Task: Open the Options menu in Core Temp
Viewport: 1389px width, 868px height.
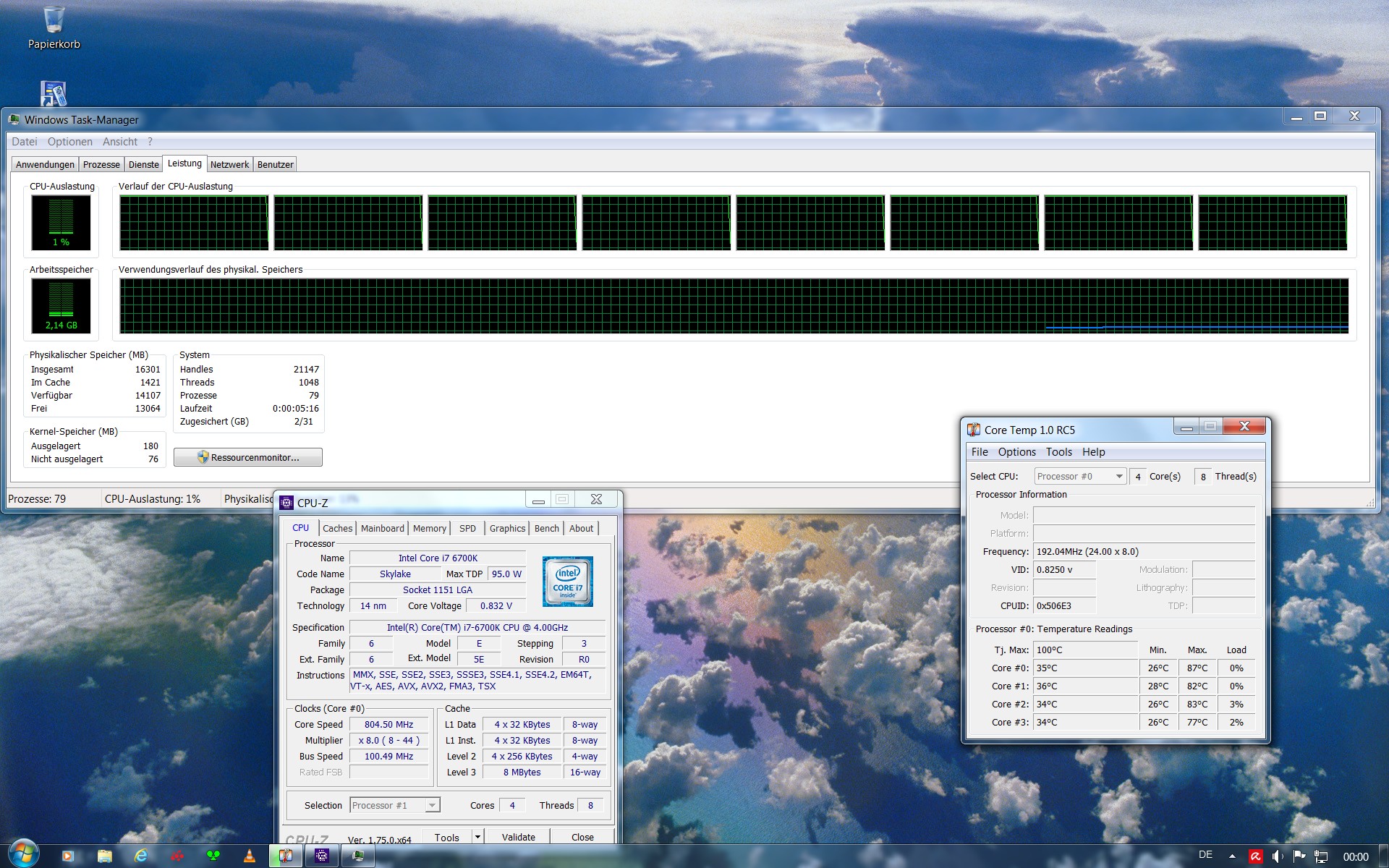Action: (1016, 451)
